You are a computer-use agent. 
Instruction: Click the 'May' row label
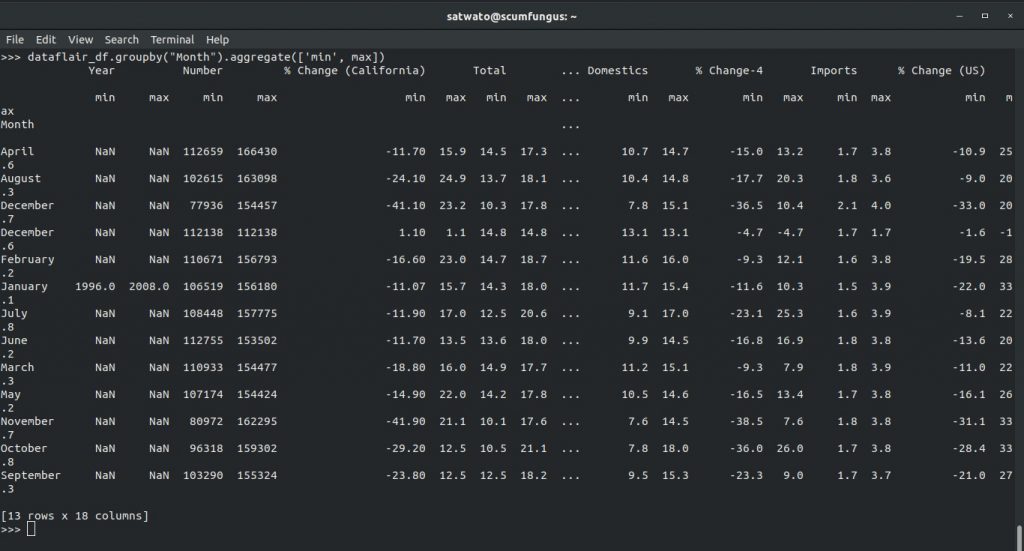(x=10, y=394)
